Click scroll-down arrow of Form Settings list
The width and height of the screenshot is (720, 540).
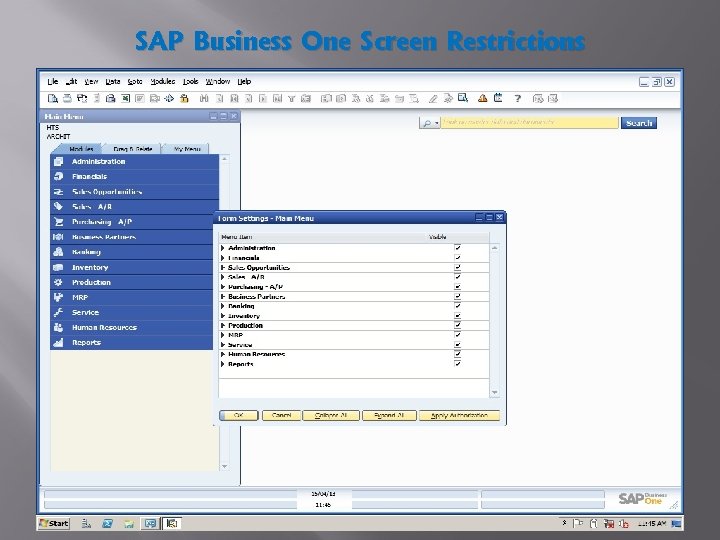coord(495,392)
